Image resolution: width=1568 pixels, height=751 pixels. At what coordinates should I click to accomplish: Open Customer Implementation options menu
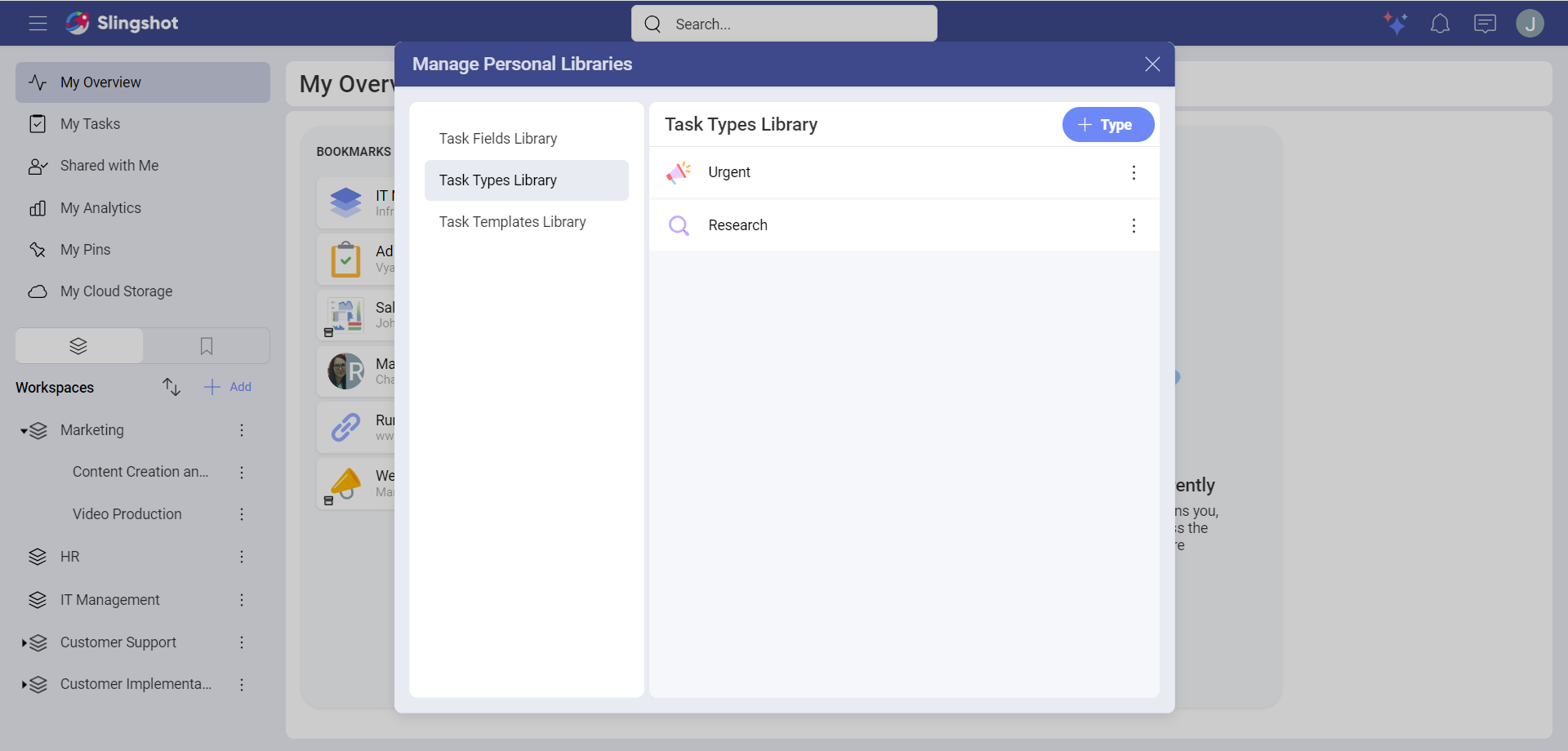pyautogui.click(x=242, y=684)
